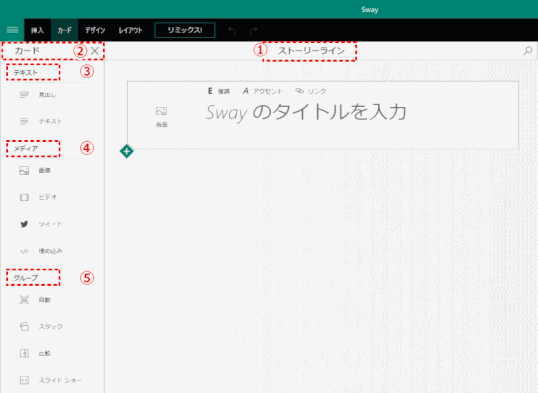Click the ストーリーライン heading
Image resolution: width=538 pixels, height=393 pixels.
coord(311,51)
